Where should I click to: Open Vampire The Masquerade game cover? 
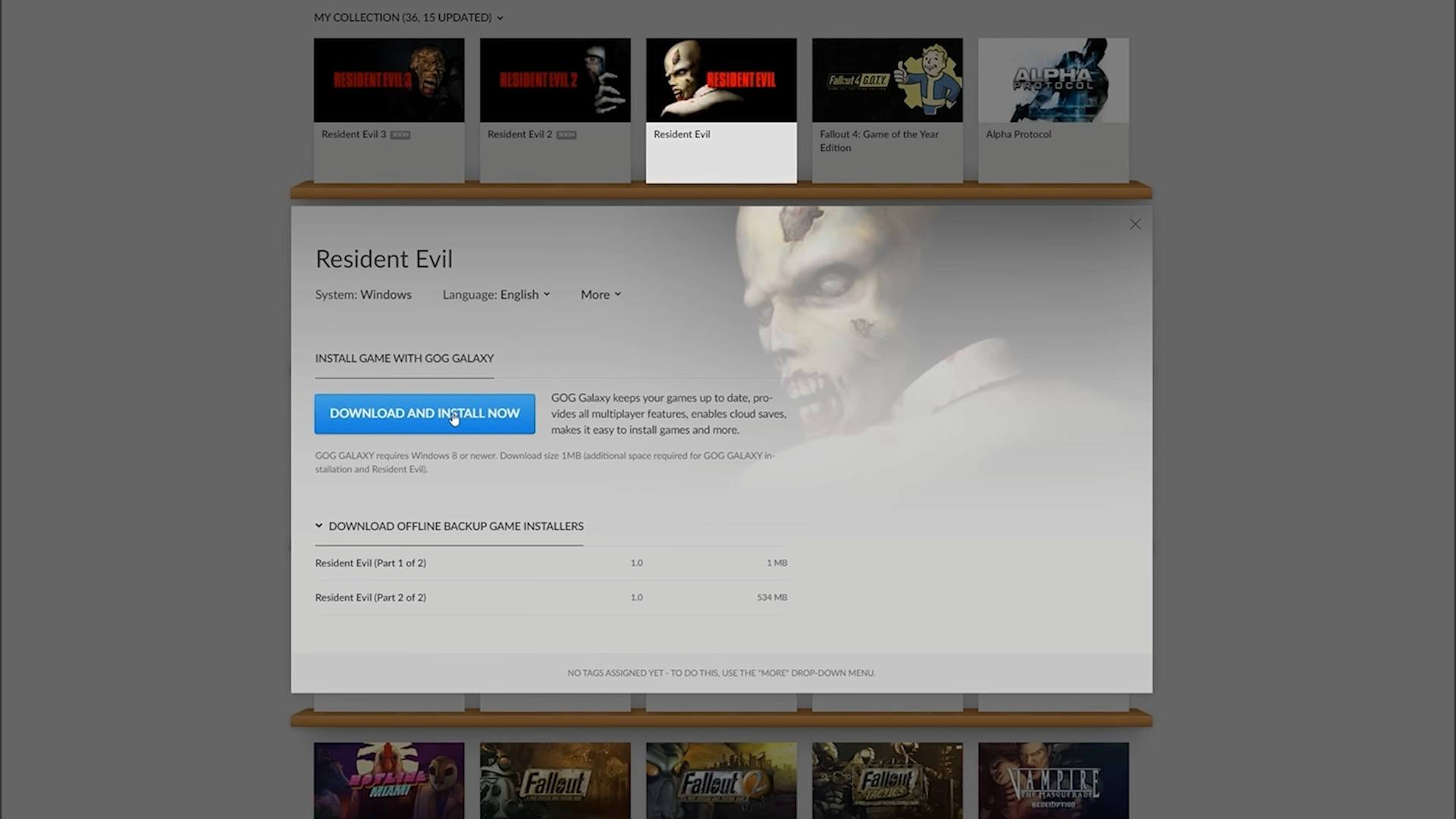[x=1053, y=780]
